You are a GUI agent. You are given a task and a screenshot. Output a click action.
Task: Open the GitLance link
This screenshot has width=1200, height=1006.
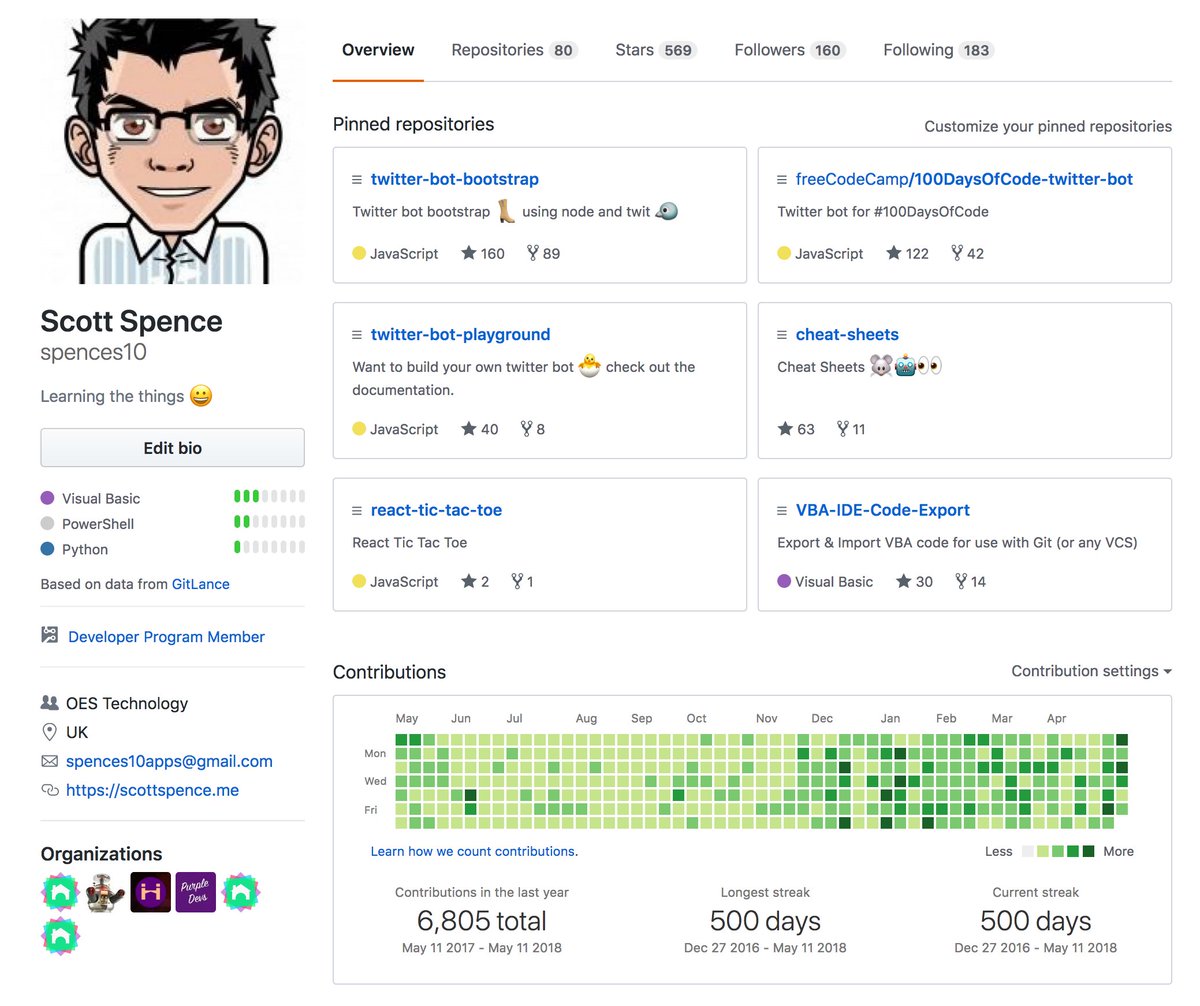pyautogui.click(x=200, y=583)
